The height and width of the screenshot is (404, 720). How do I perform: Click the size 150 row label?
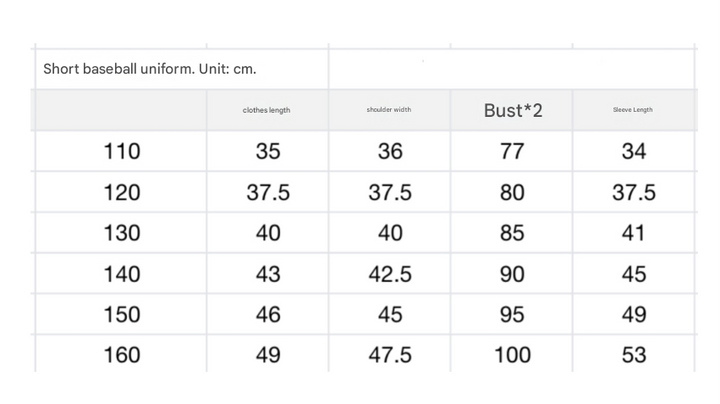122,314
